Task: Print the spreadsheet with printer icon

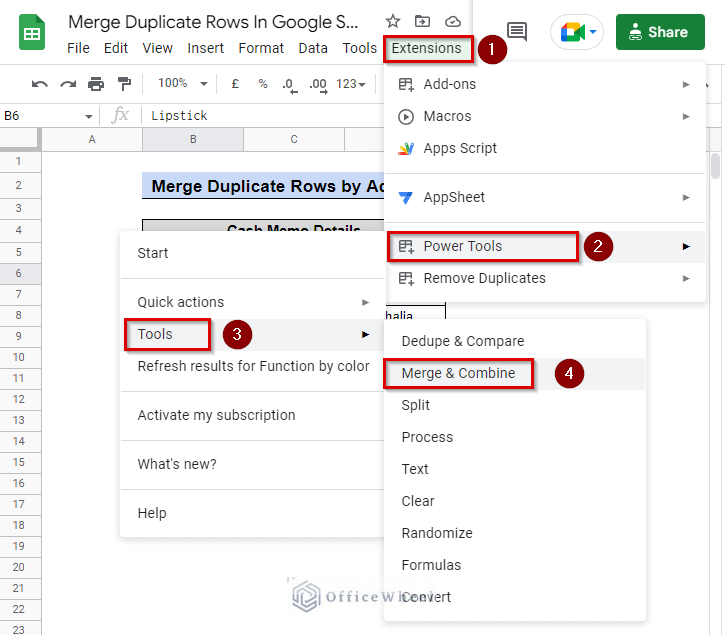Action: (96, 84)
